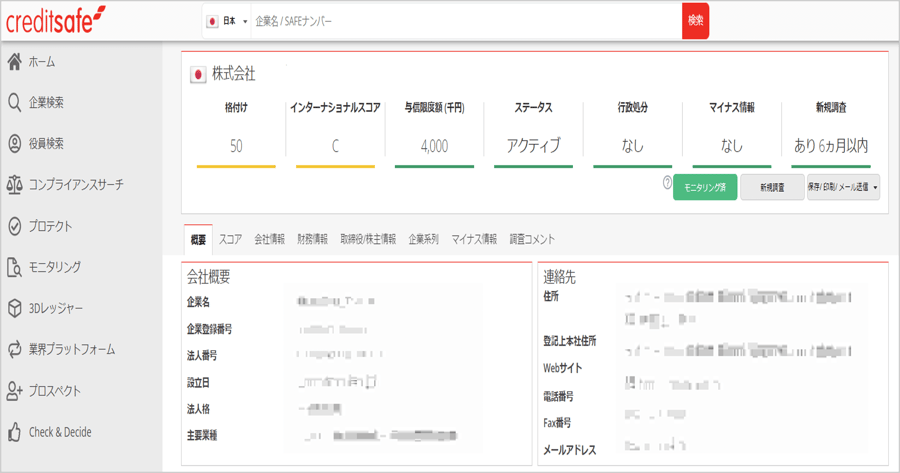Select the officer search person icon
The width and height of the screenshot is (900, 473).
click(x=14, y=144)
